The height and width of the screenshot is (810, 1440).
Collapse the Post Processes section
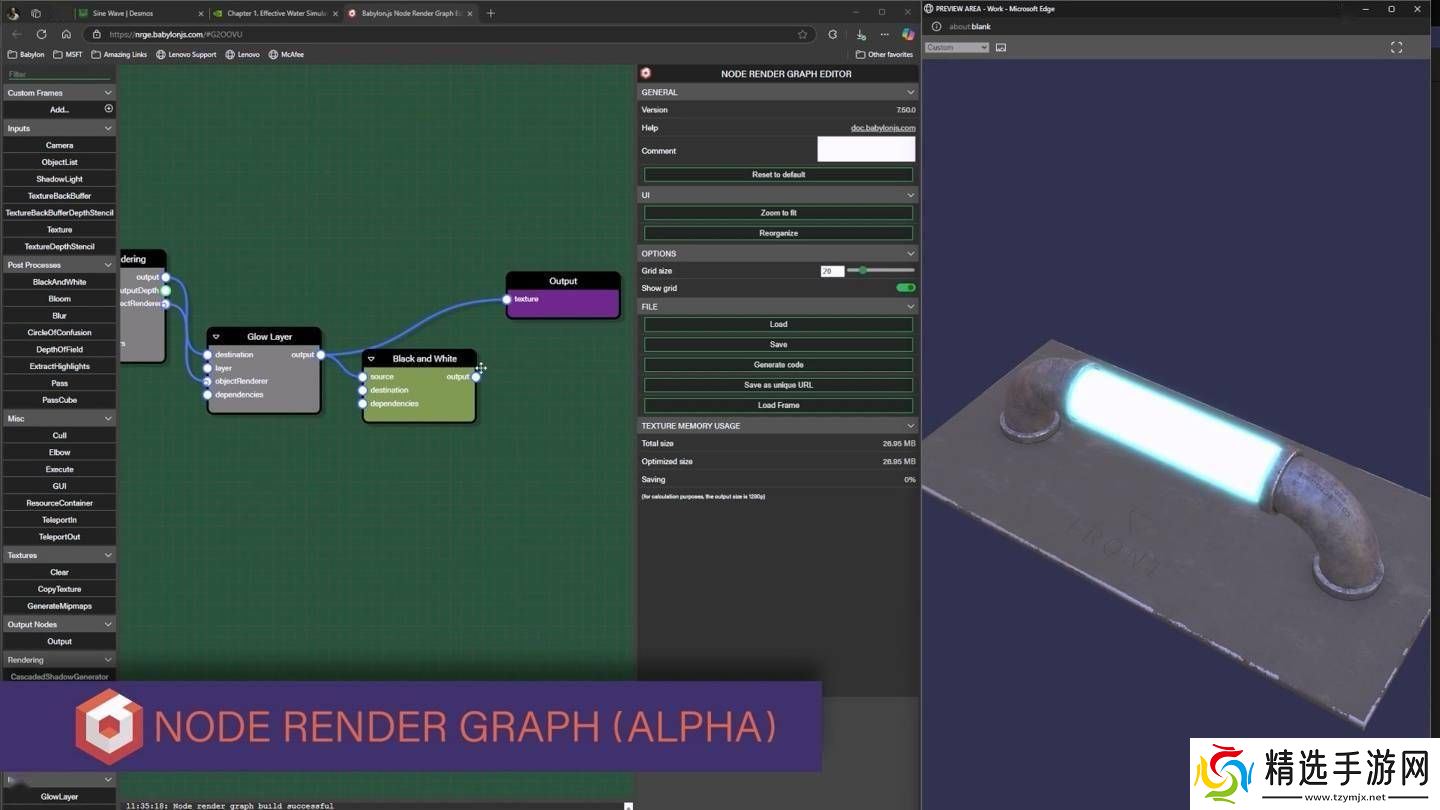(108, 265)
